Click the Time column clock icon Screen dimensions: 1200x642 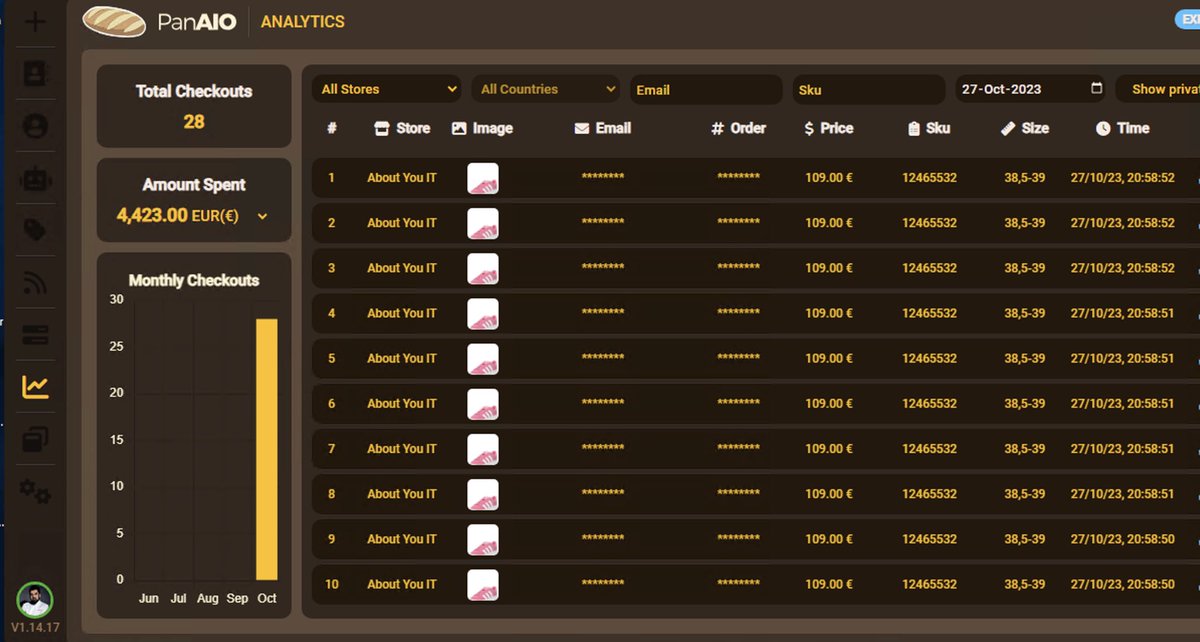click(x=1103, y=128)
